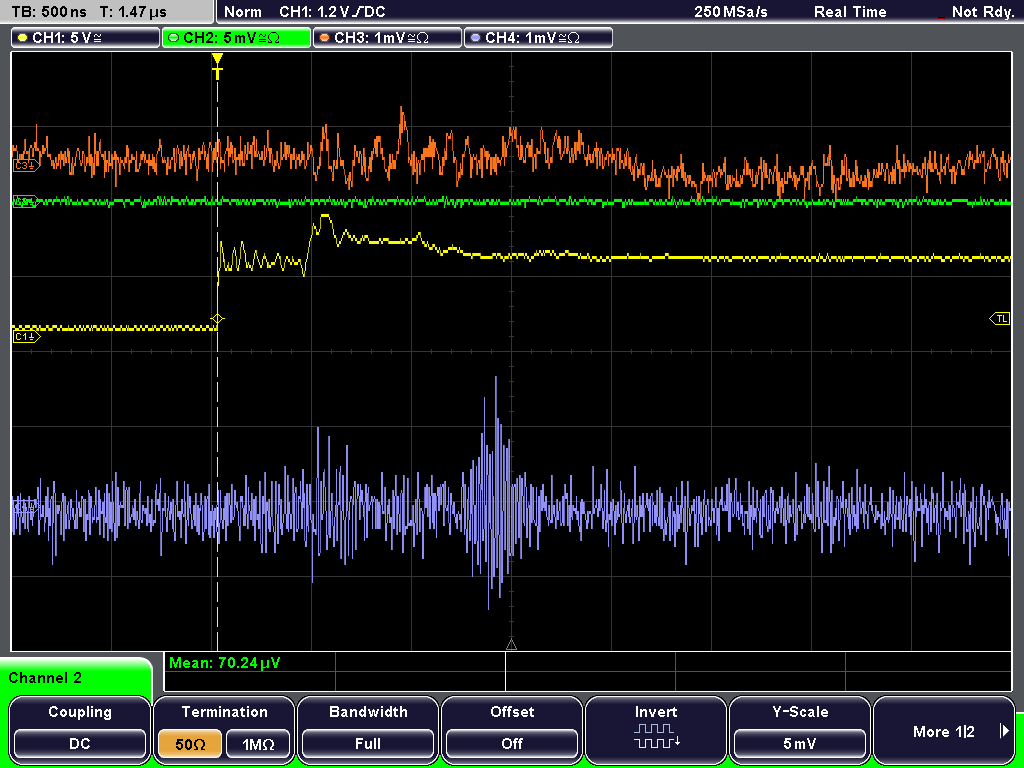Click the TL trigger level marker

(x=1000, y=319)
